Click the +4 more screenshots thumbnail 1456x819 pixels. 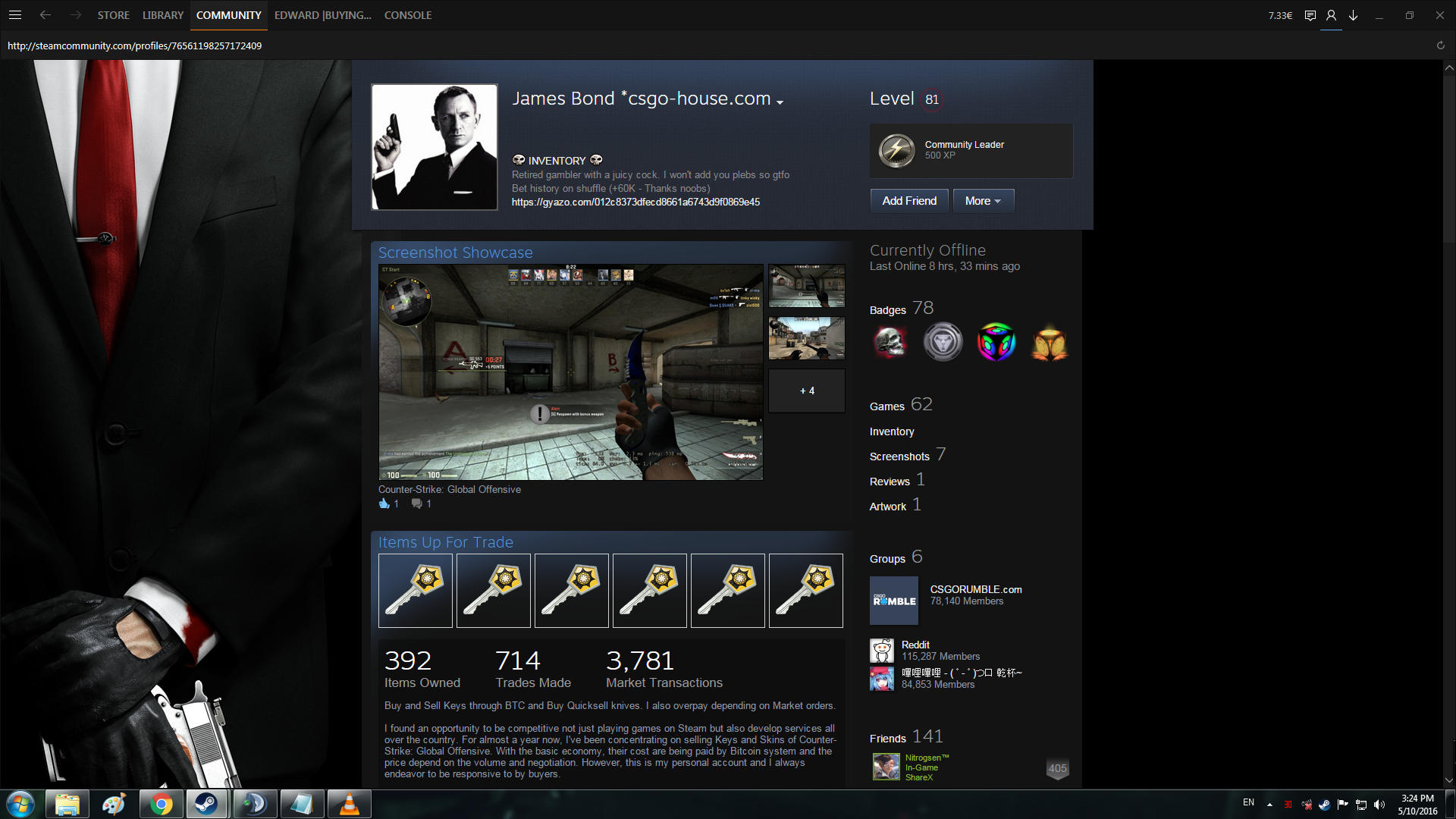(806, 391)
